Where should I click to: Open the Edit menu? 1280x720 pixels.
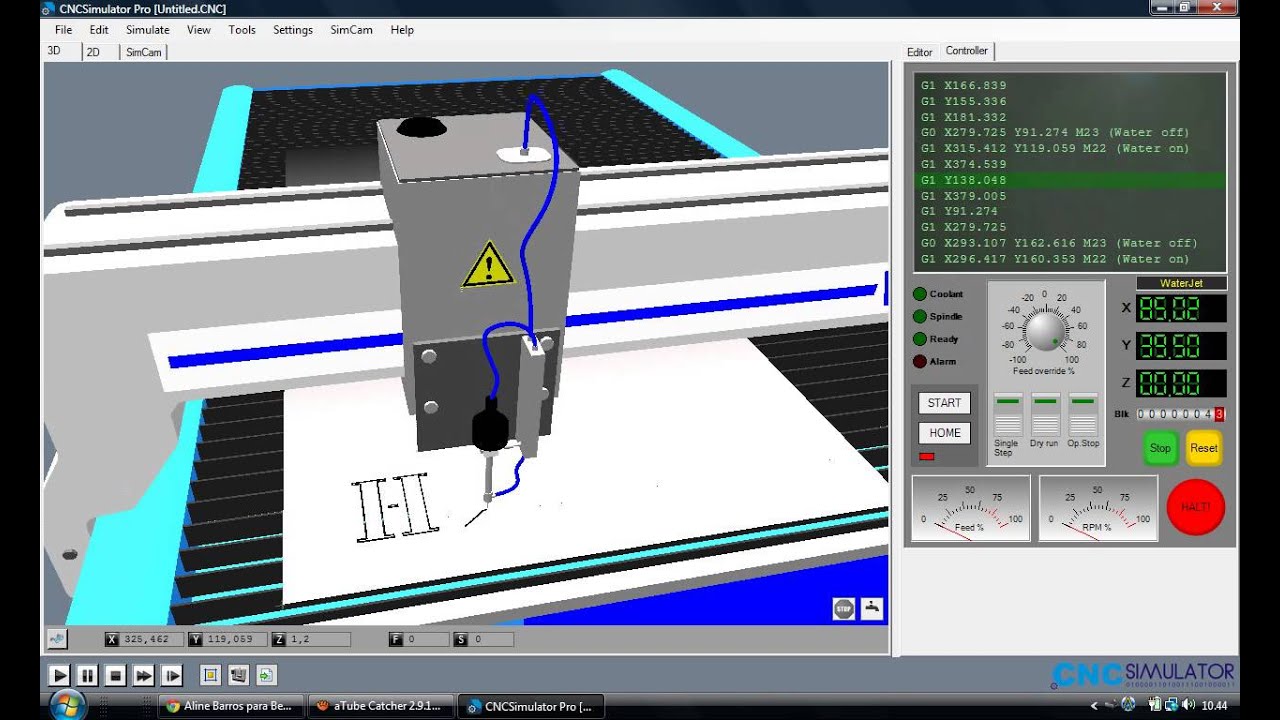tap(99, 30)
